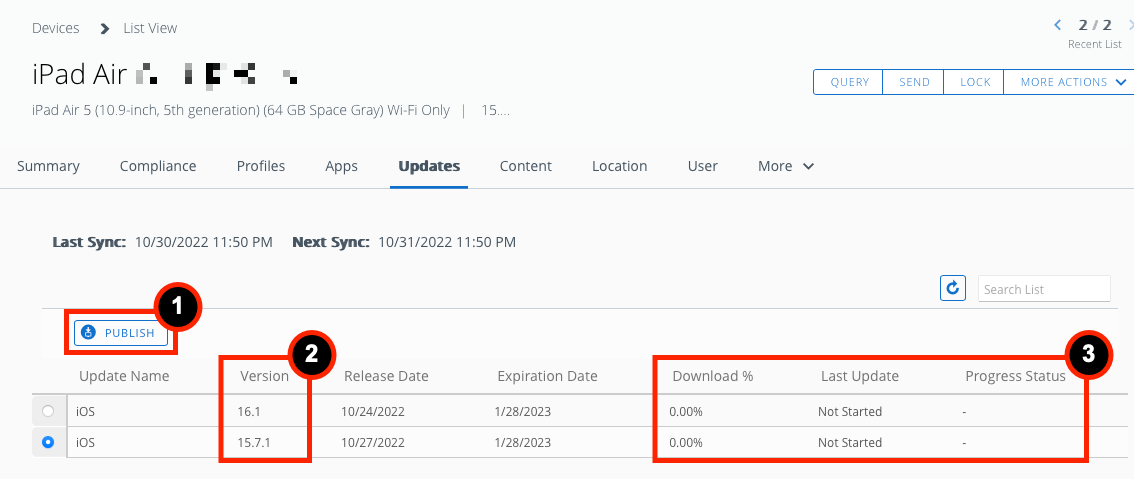Sort by Update Name column header
This screenshot has width=1134, height=479.
pyautogui.click(x=124, y=376)
